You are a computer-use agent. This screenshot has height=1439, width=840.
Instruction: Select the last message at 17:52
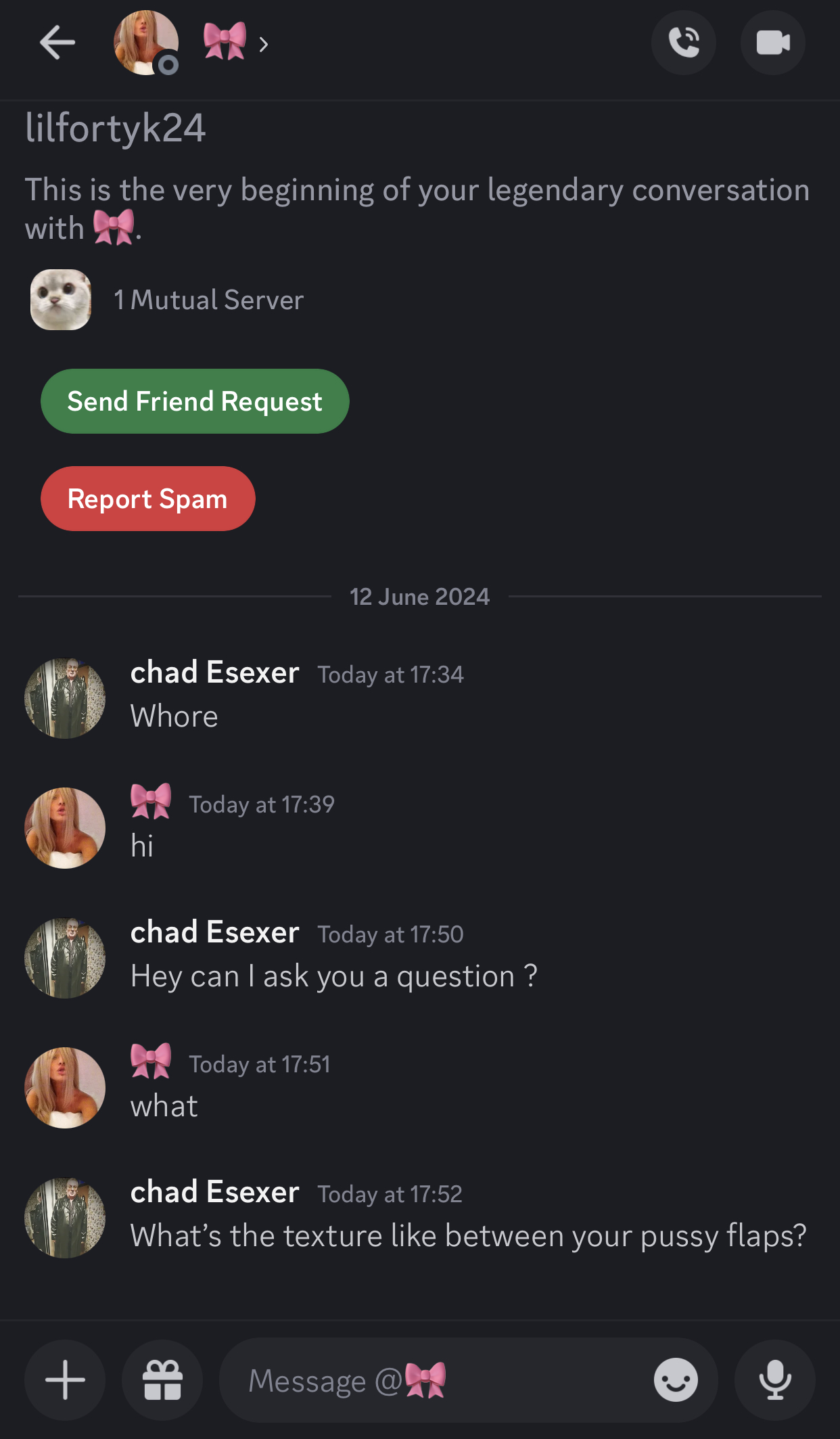tap(468, 1236)
